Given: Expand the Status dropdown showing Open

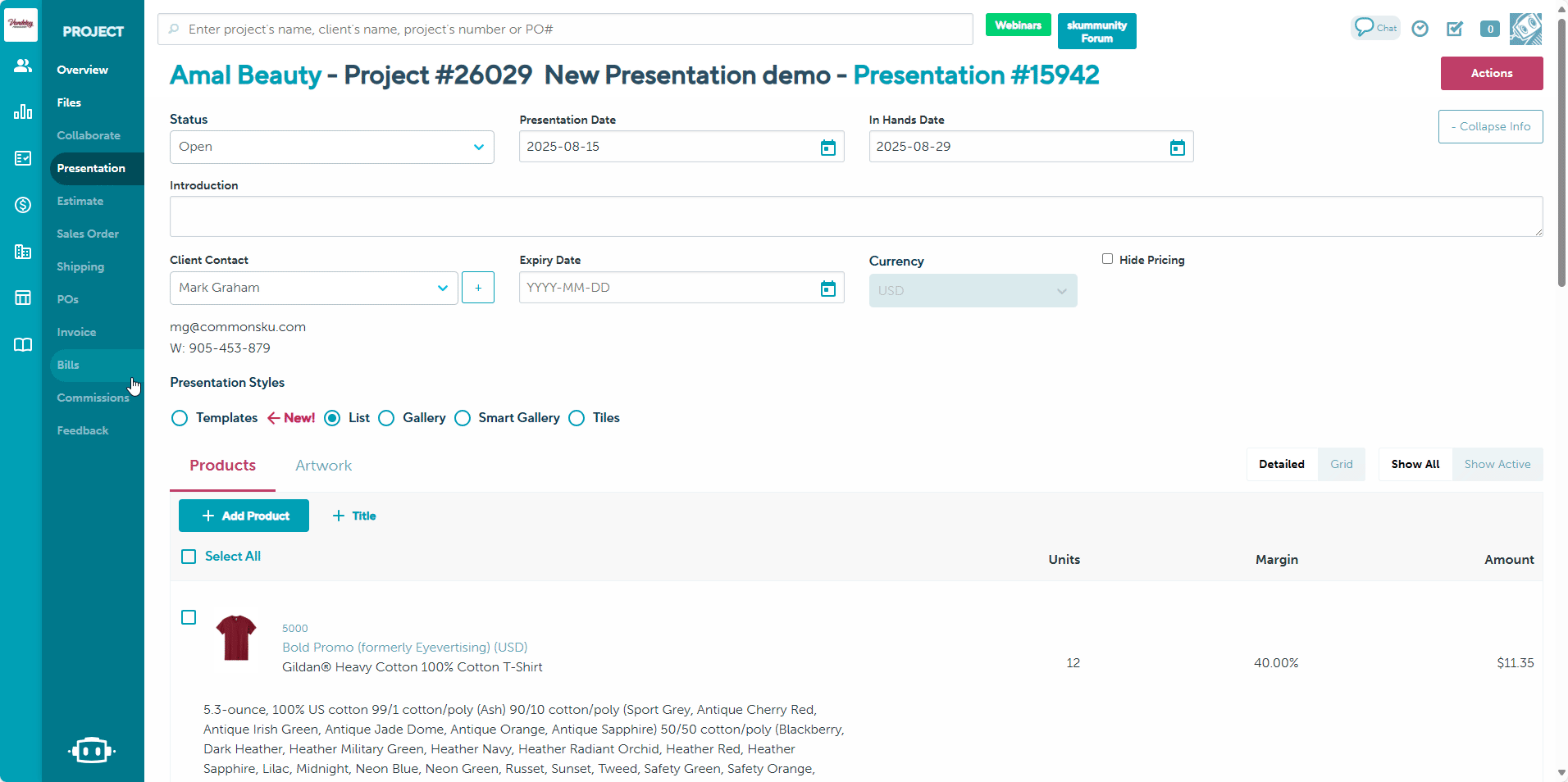Looking at the screenshot, I should [331, 148].
